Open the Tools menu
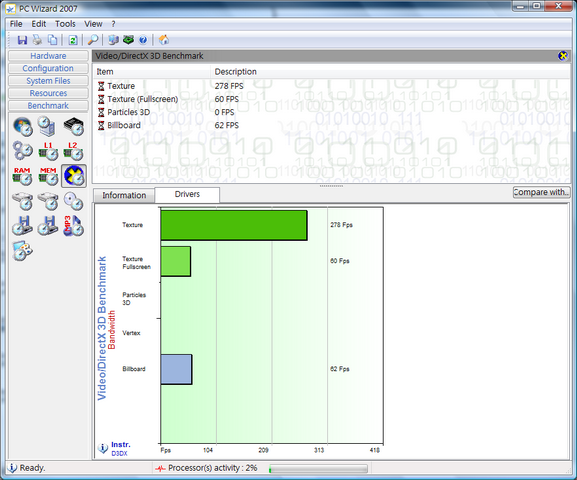The height and width of the screenshot is (480, 577). [x=65, y=24]
